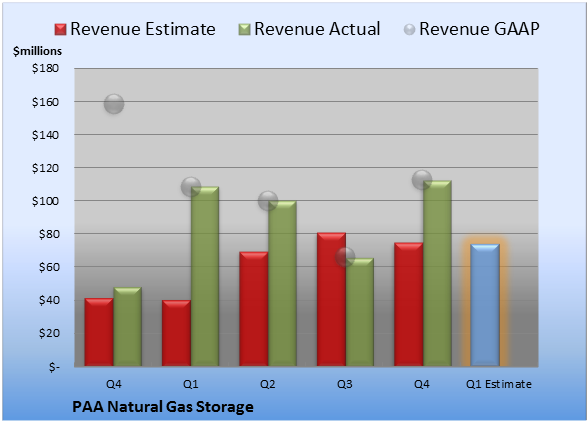588x422 pixels.
Task: Select the GAAP marker near $160
Action: (114, 104)
